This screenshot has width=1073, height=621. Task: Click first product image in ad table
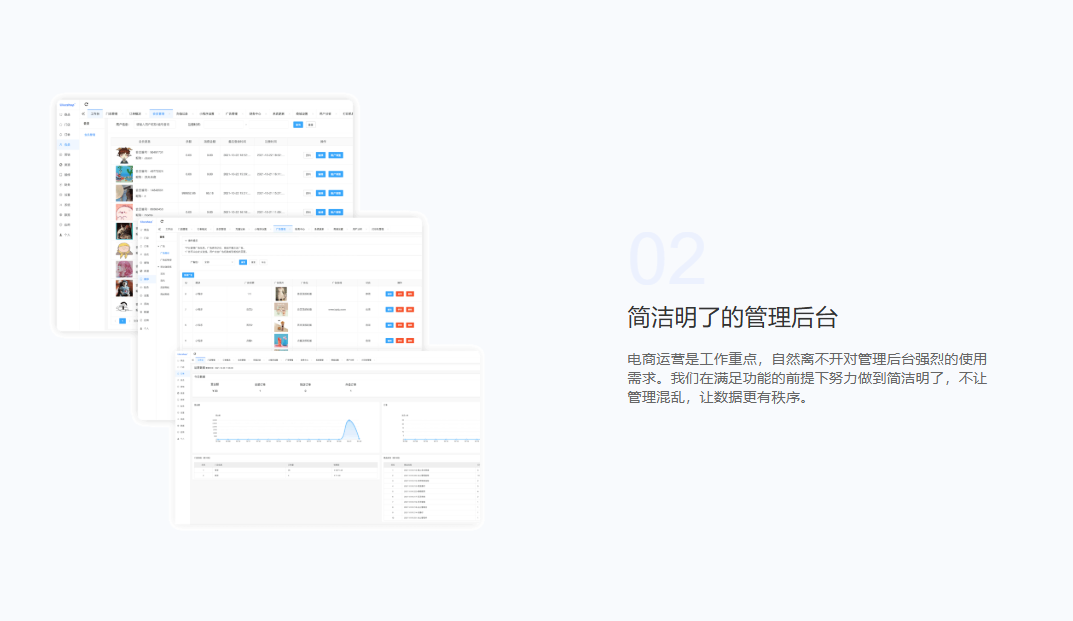pos(281,294)
